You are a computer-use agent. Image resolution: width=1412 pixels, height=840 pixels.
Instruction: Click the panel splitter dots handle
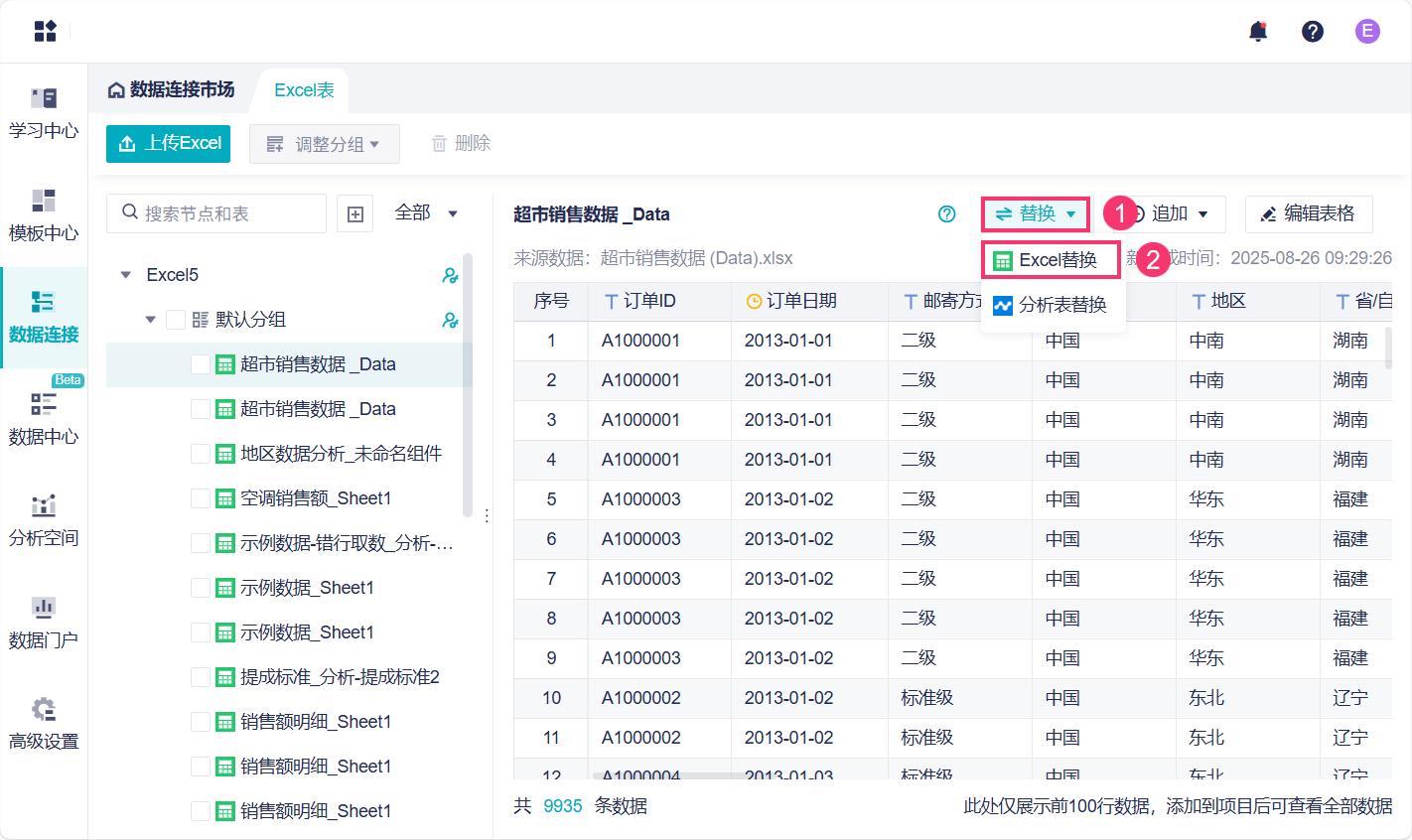487,515
